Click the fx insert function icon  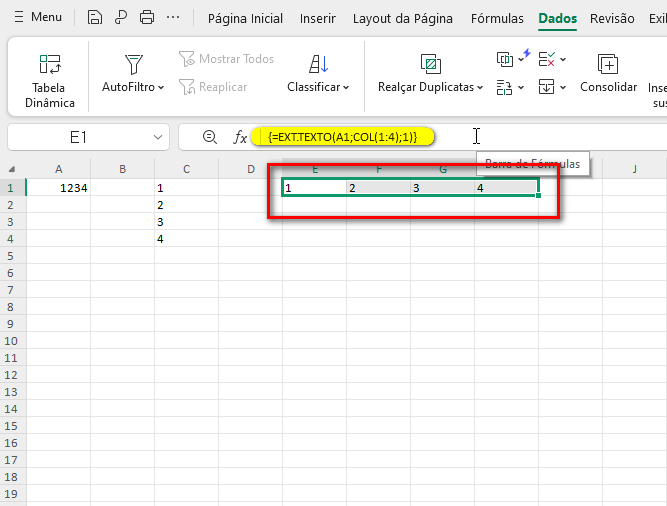[x=240, y=137]
